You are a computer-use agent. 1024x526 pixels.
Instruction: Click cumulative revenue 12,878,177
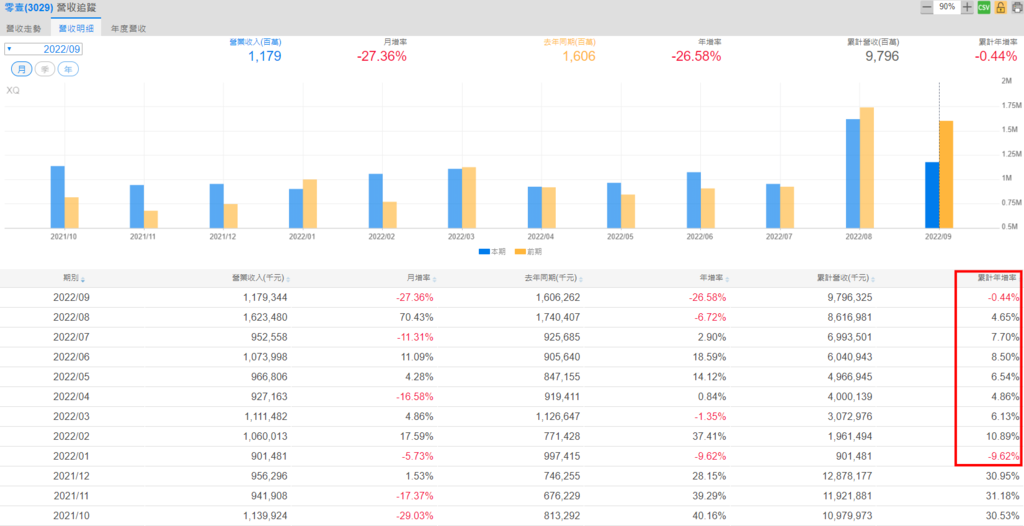(x=848, y=476)
